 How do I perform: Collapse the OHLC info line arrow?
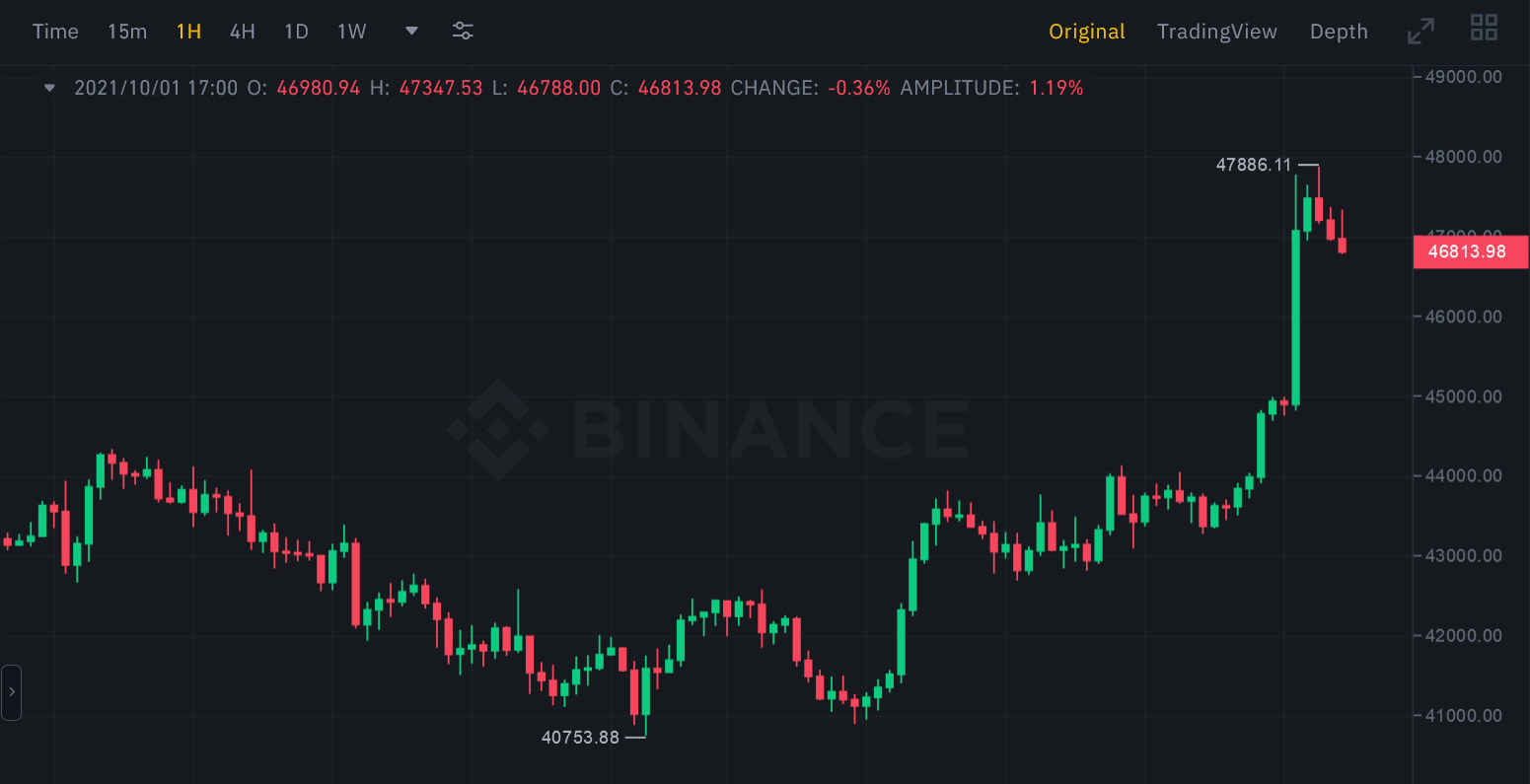pos(50,88)
